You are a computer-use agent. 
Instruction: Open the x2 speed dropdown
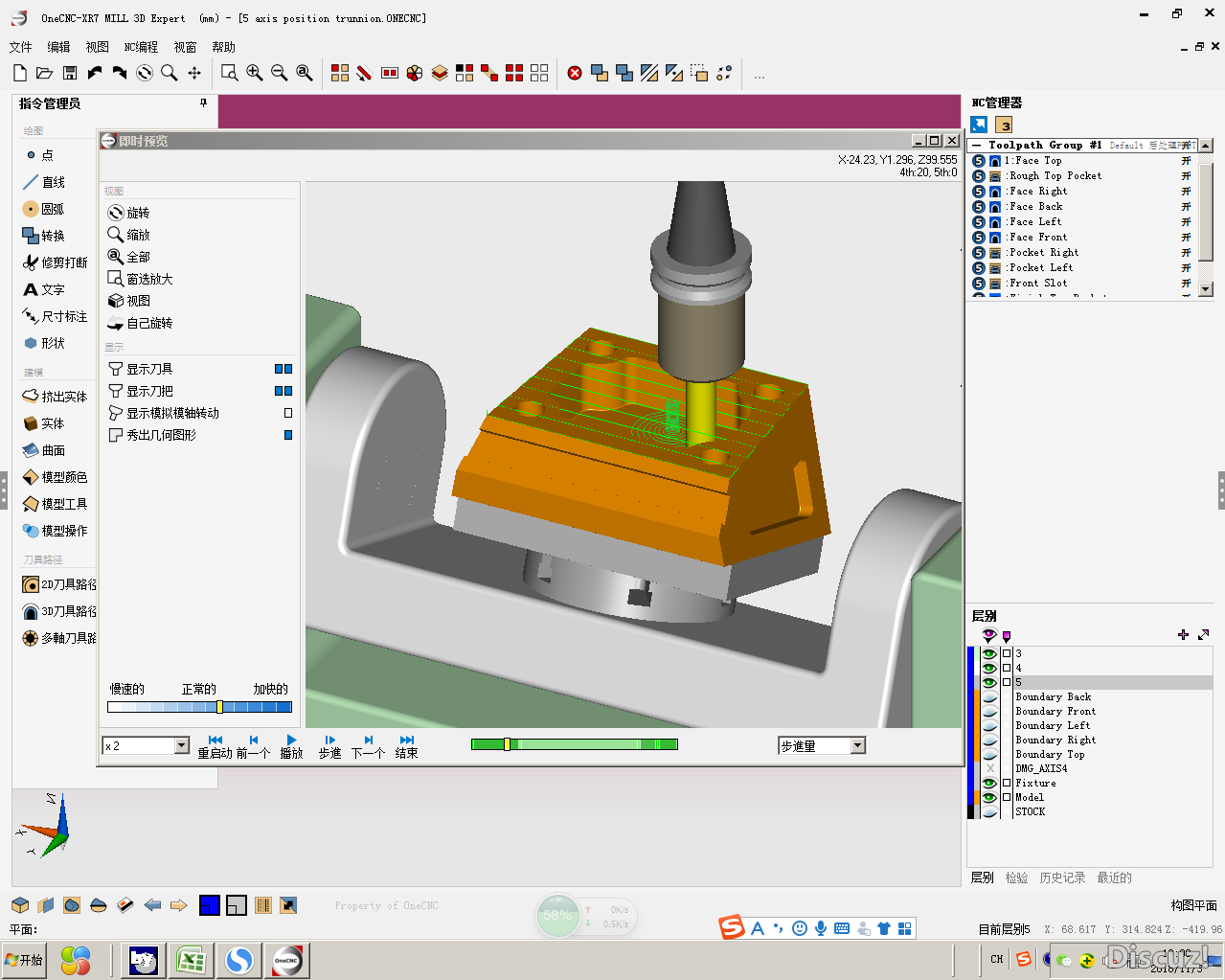pos(181,745)
